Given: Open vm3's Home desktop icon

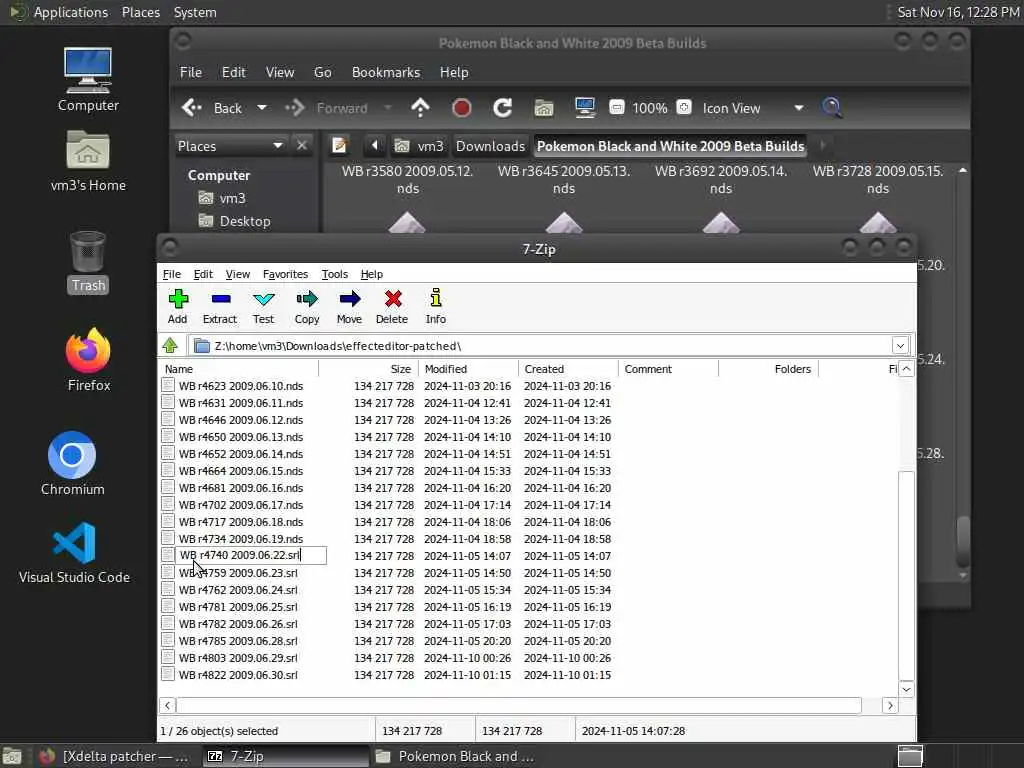Looking at the screenshot, I should click(x=88, y=161).
